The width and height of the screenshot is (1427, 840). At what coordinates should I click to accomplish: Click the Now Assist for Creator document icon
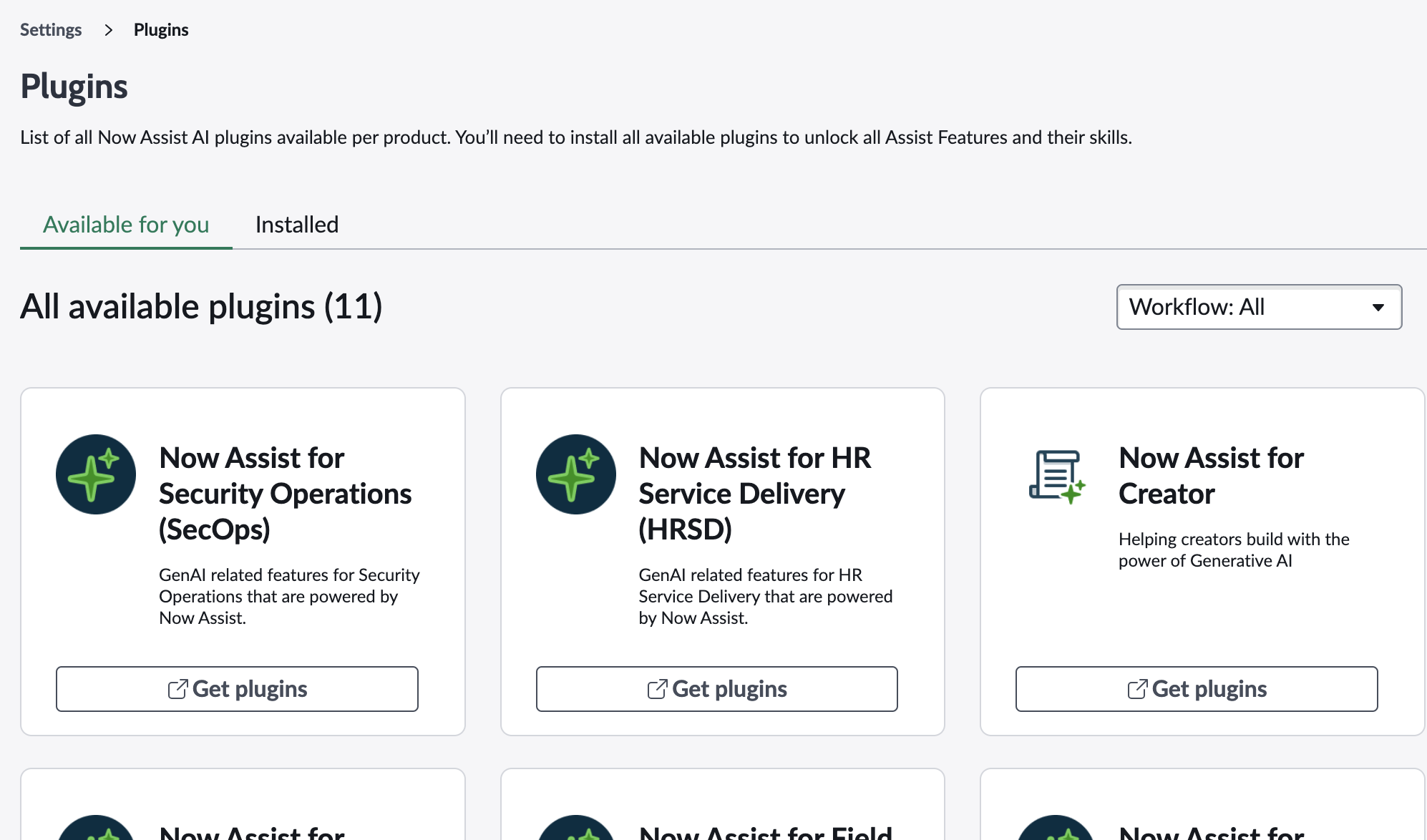[1057, 477]
